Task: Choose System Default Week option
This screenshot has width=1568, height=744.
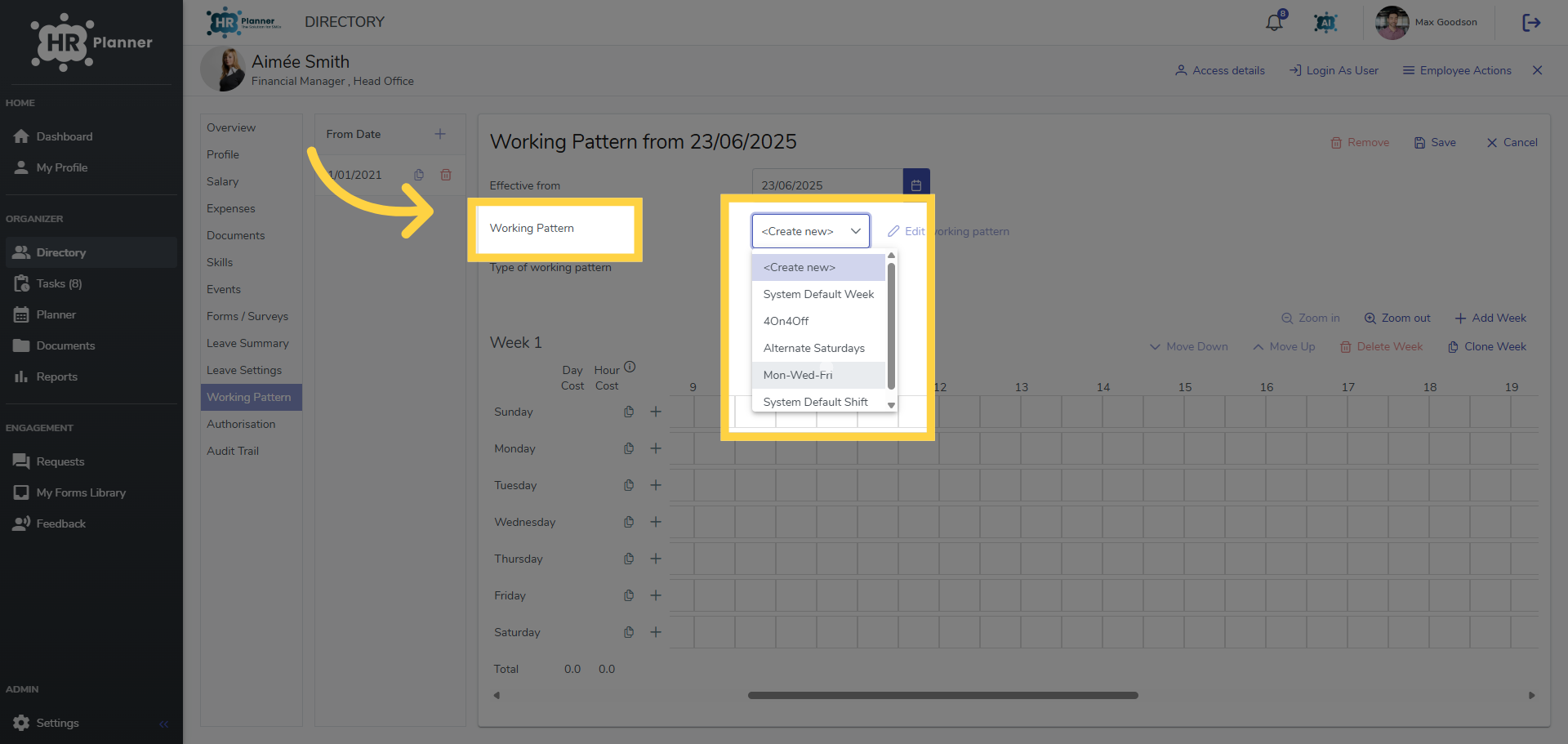Action: click(x=818, y=294)
